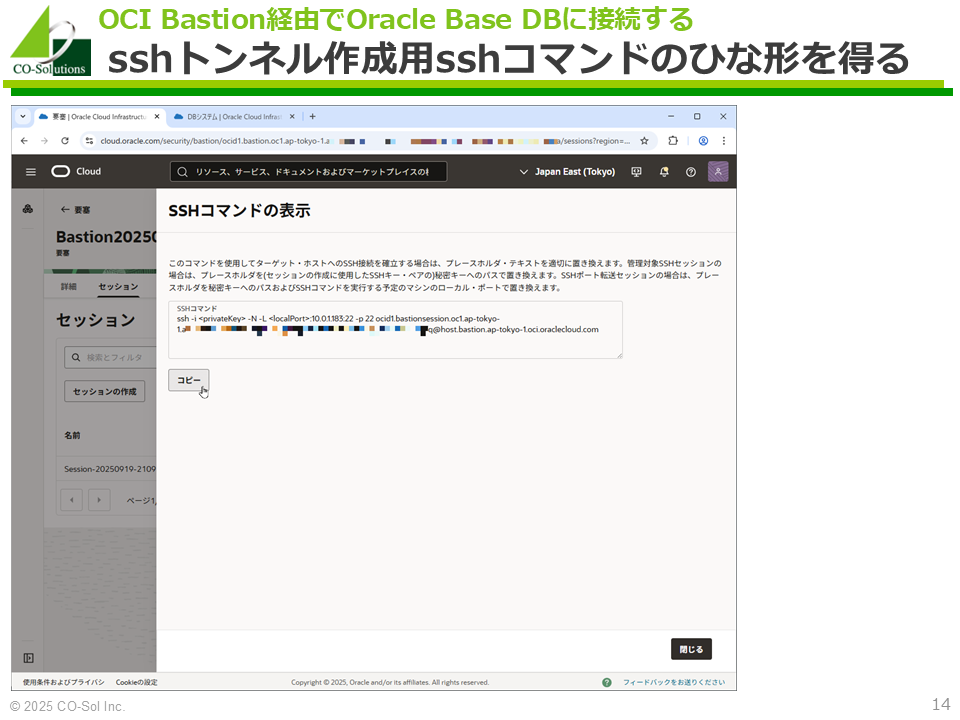Switch to the DBシステム Oracle Cloud tab
This screenshot has width=960, height=720.
pos(234,116)
